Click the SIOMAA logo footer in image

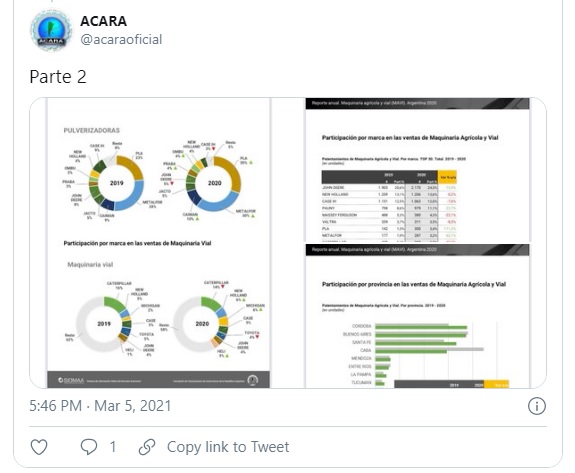click(71, 380)
